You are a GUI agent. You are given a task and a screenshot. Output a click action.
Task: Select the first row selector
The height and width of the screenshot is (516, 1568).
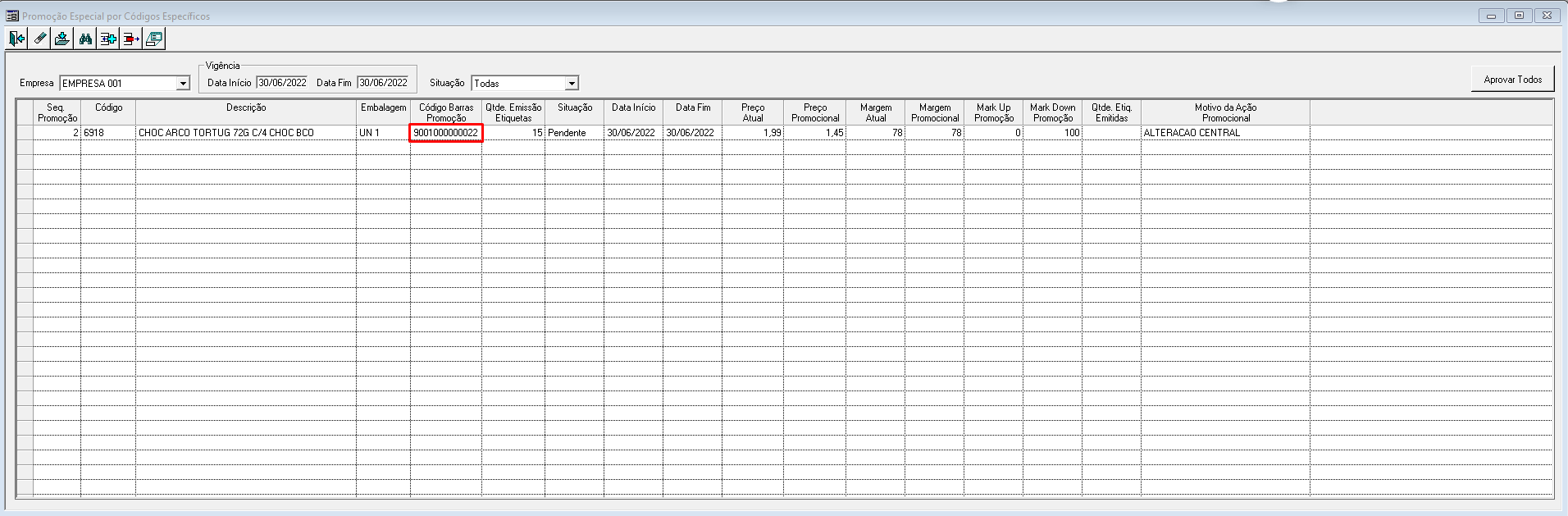click(25, 133)
